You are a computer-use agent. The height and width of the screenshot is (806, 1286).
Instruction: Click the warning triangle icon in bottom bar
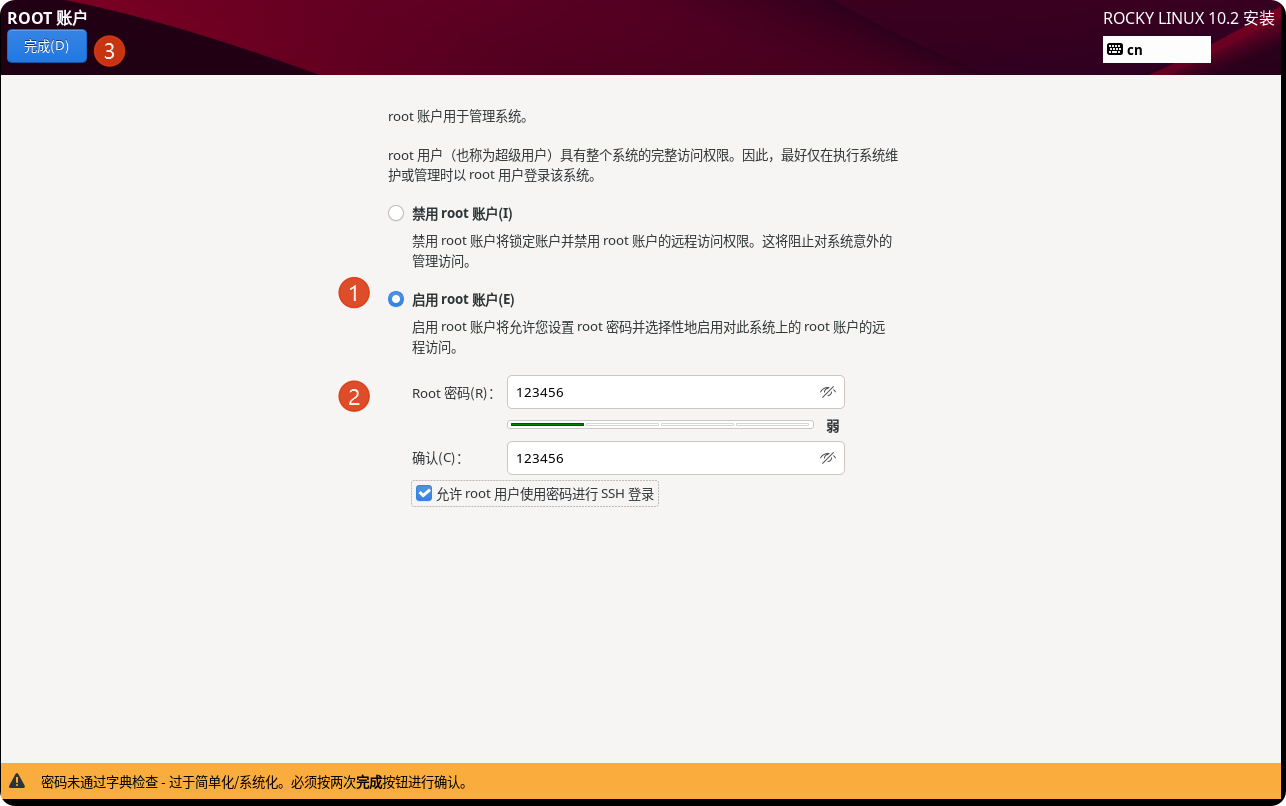tap(18, 782)
